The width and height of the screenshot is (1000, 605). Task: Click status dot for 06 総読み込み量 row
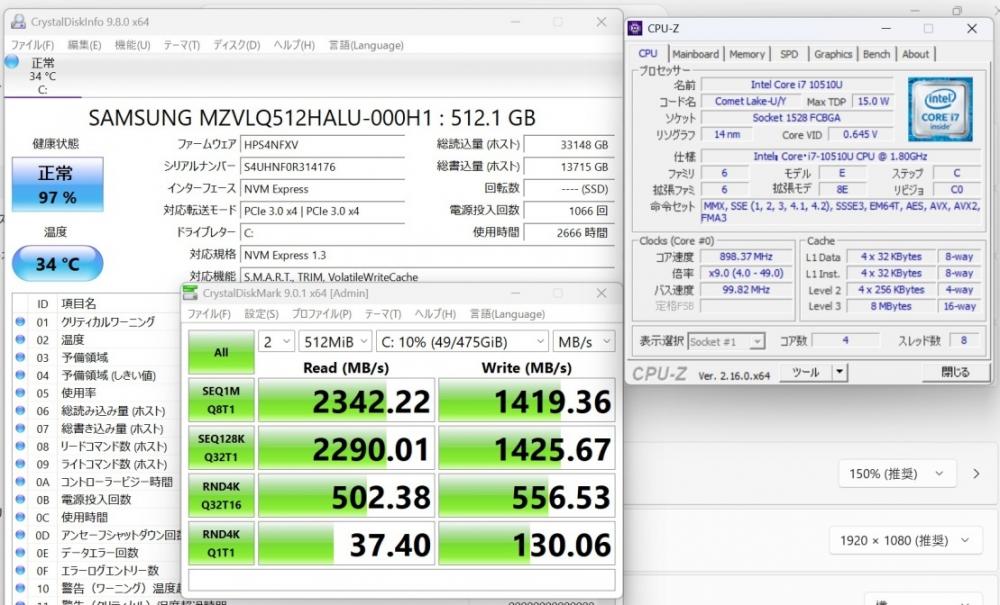[20, 411]
